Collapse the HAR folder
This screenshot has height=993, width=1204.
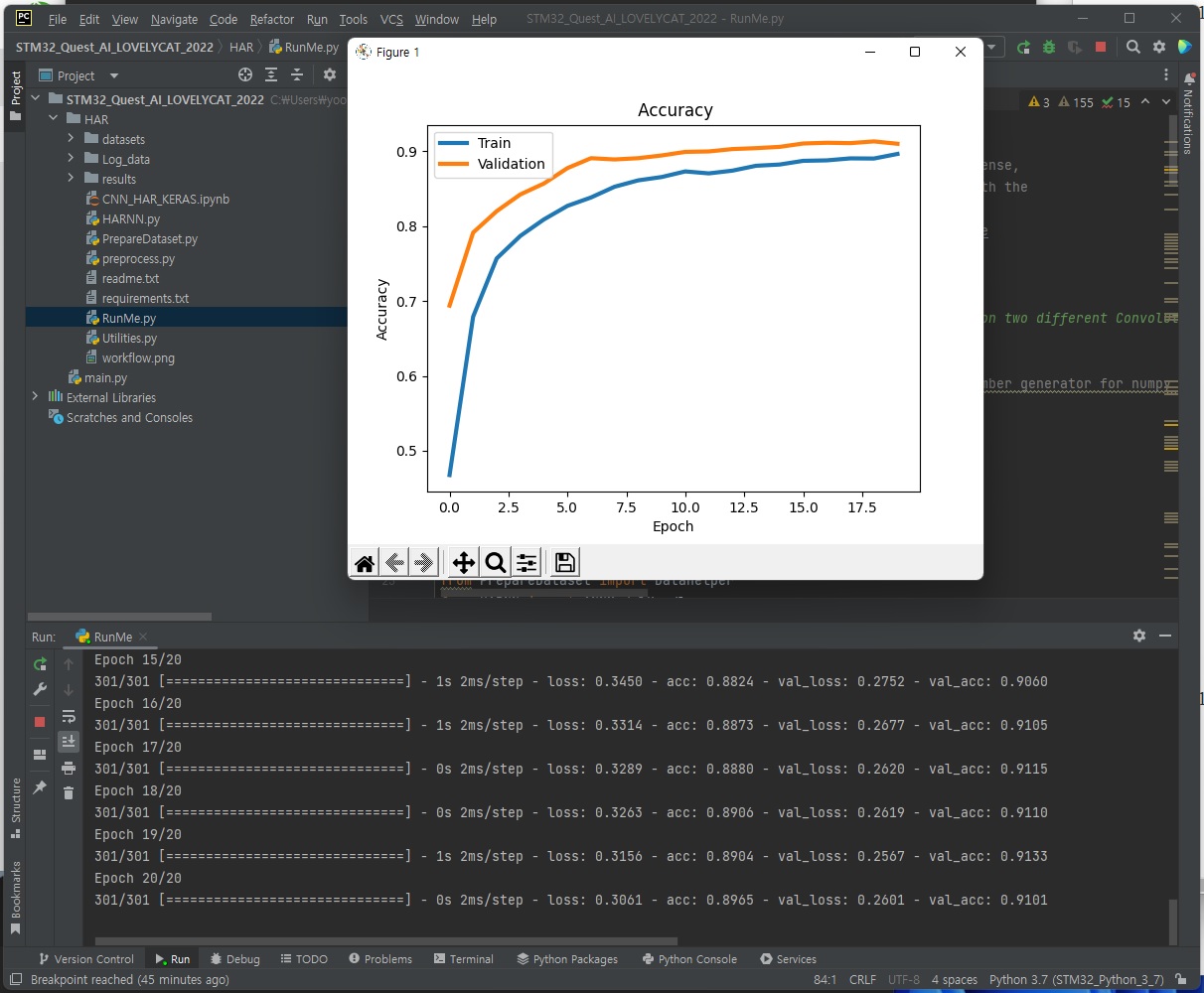54,119
